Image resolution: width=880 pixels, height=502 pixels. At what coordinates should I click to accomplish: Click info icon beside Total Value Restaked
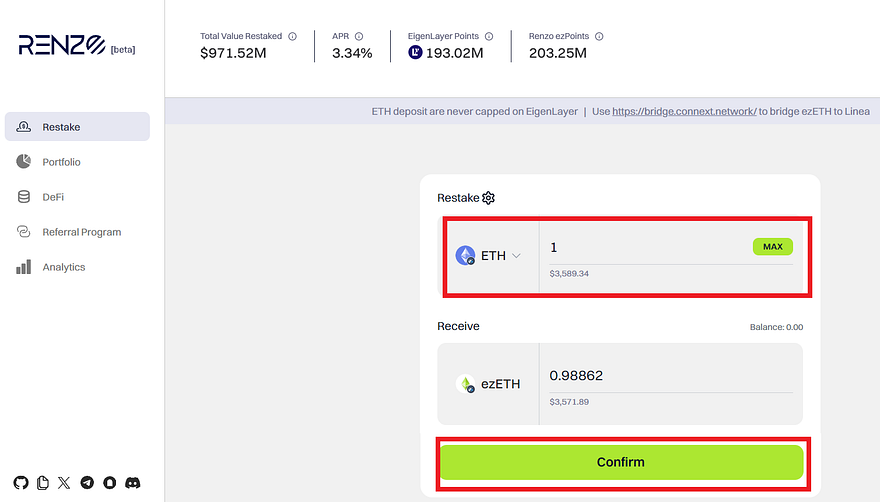coord(292,36)
